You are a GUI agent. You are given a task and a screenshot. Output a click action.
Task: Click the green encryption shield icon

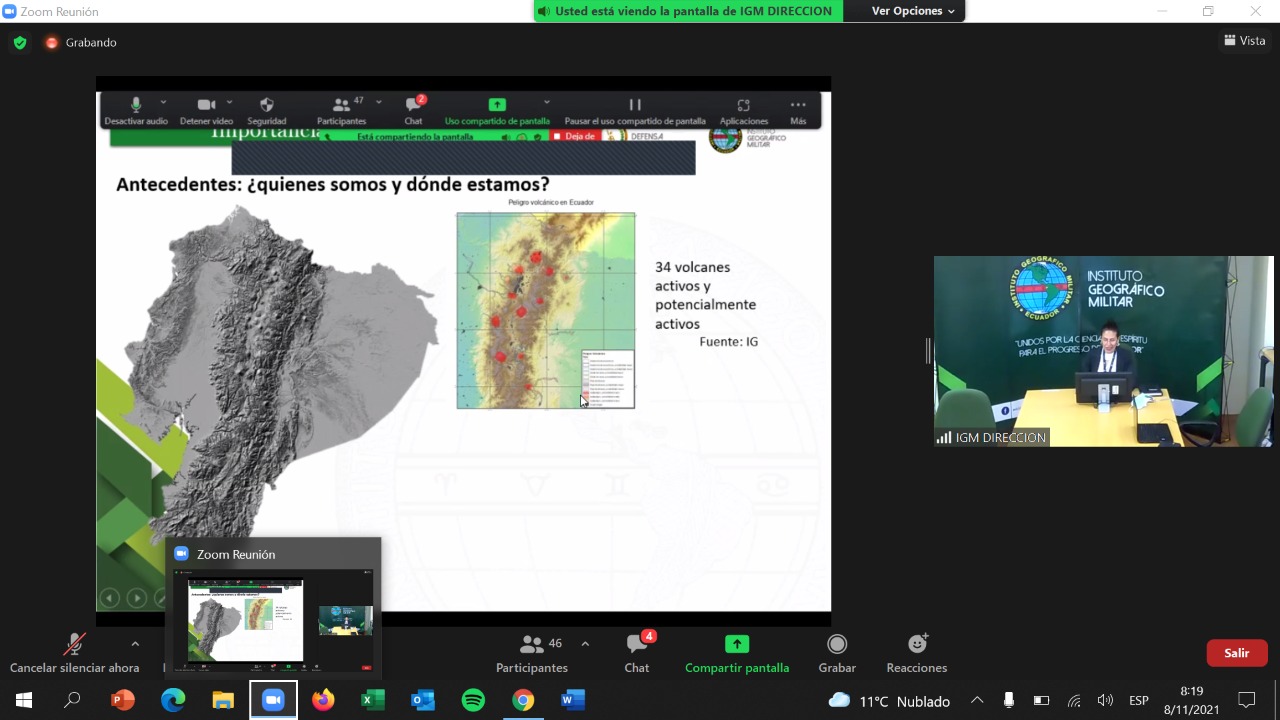click(20, 42)
